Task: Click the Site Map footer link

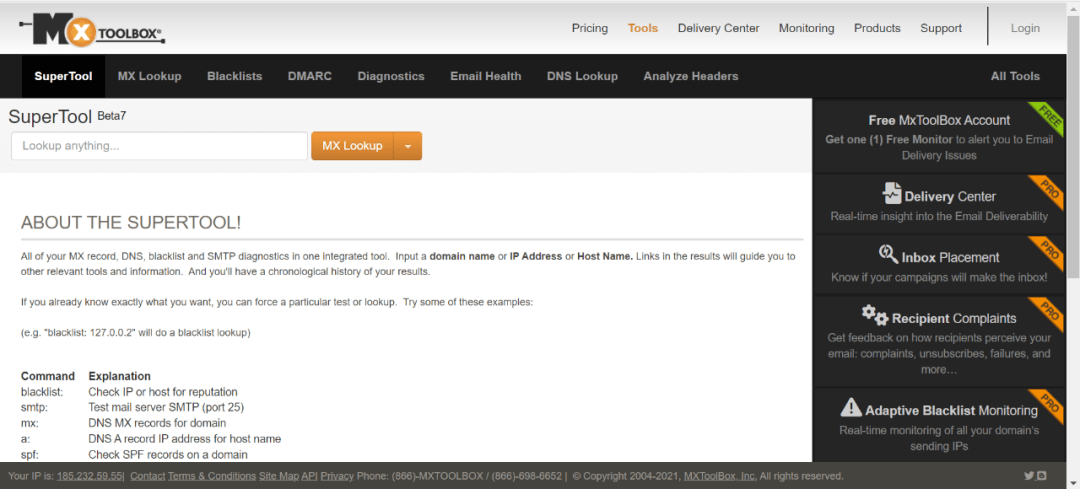Action: pyautogui.click(x=279, y=476)
